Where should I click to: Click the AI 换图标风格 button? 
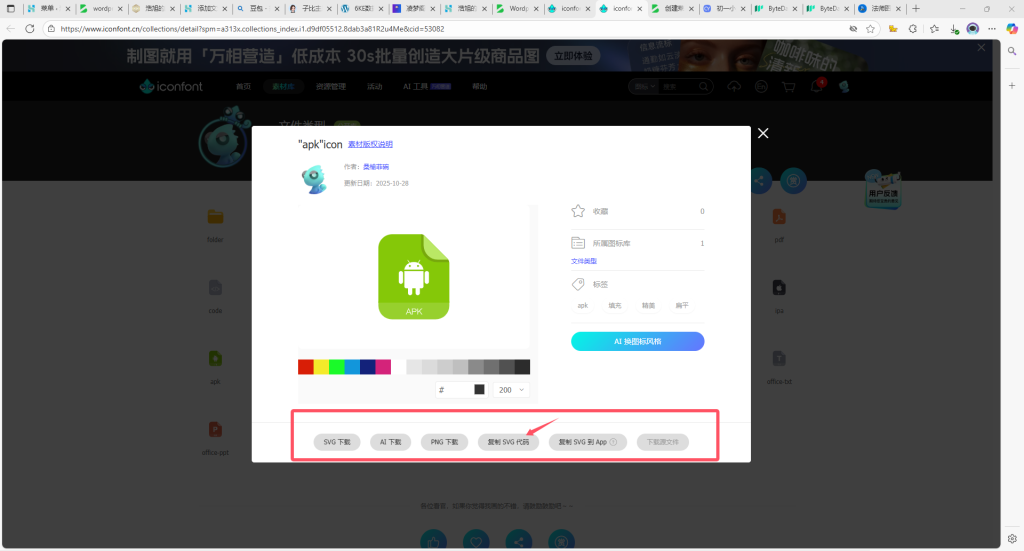coord(637,341)
